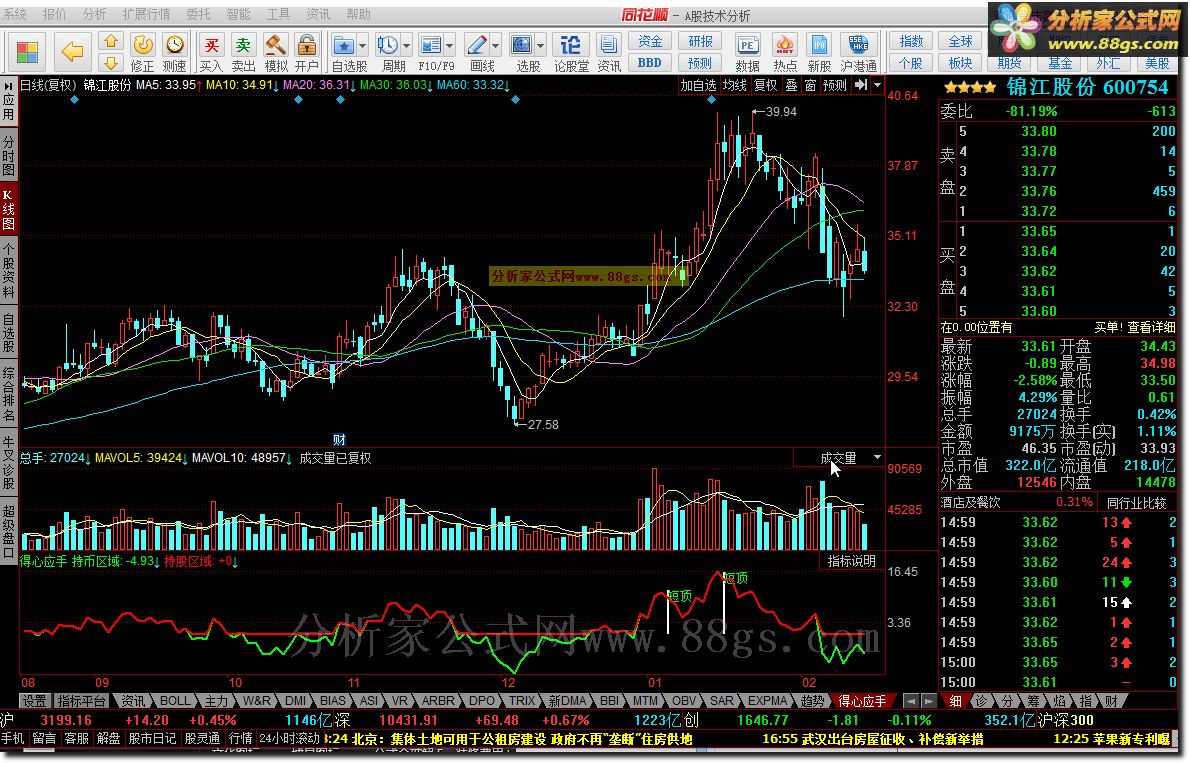Select the 画线 drawing pencil tool
1190x763 pixels.
point(477,46)
